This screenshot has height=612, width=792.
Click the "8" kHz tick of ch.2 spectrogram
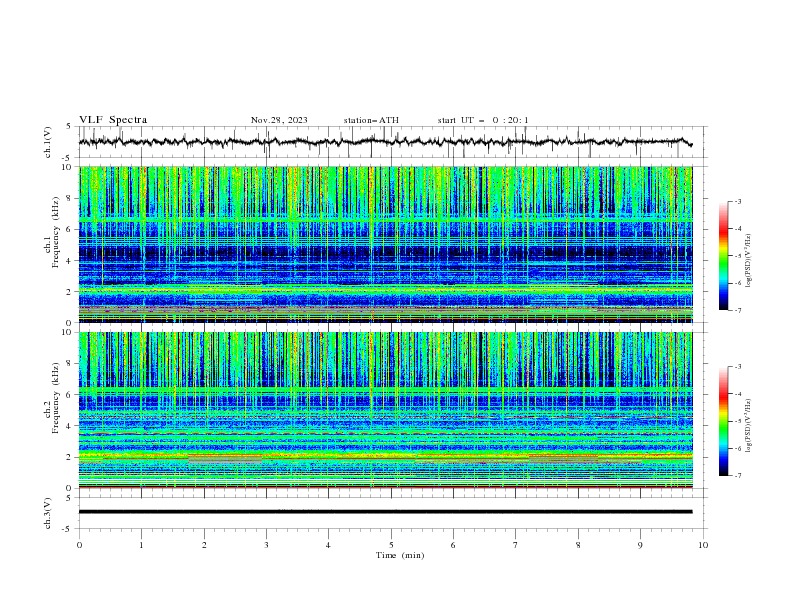click(71, 364)
